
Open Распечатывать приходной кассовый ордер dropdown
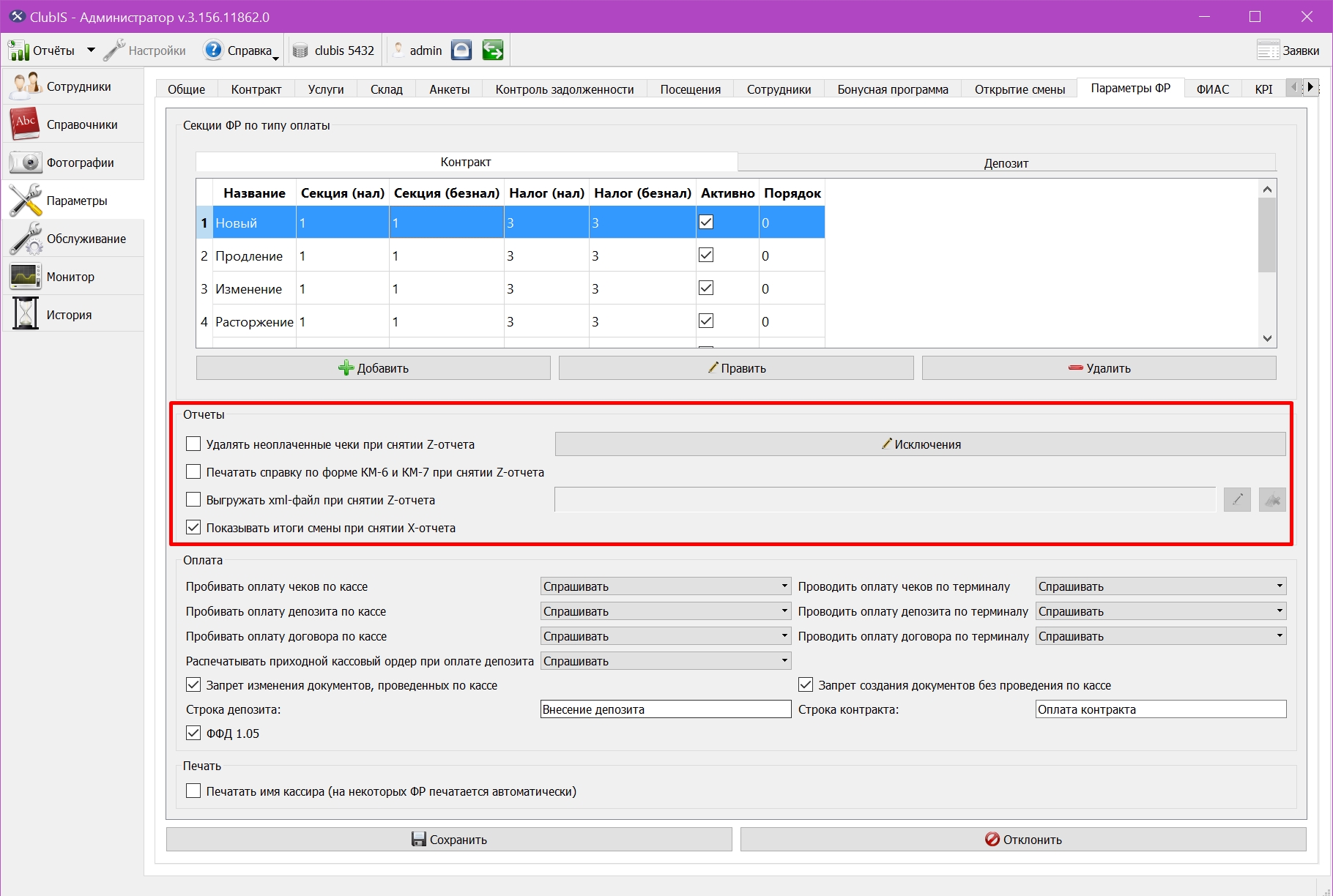pyautogui.click(x=666, y=661)
